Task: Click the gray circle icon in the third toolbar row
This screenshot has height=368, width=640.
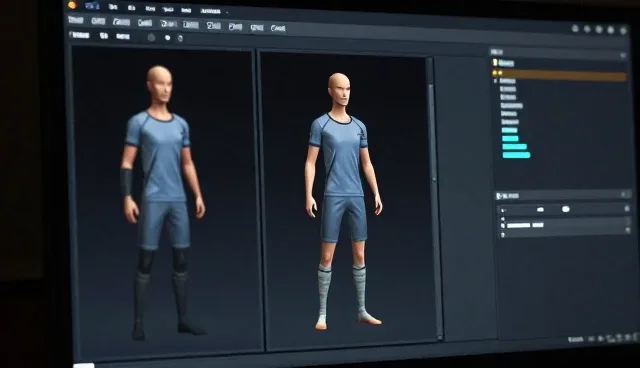Action: [x=151, y=38]
